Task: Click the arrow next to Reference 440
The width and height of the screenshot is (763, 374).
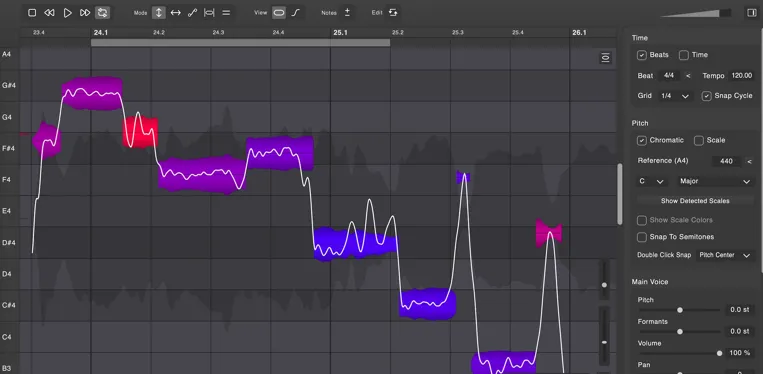Action: pos(749,161)
